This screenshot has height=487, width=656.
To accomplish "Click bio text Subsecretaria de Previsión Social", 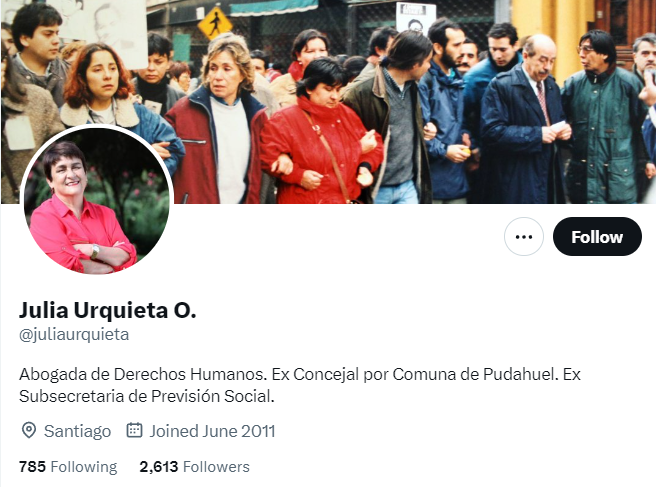I will coord(146,396).
